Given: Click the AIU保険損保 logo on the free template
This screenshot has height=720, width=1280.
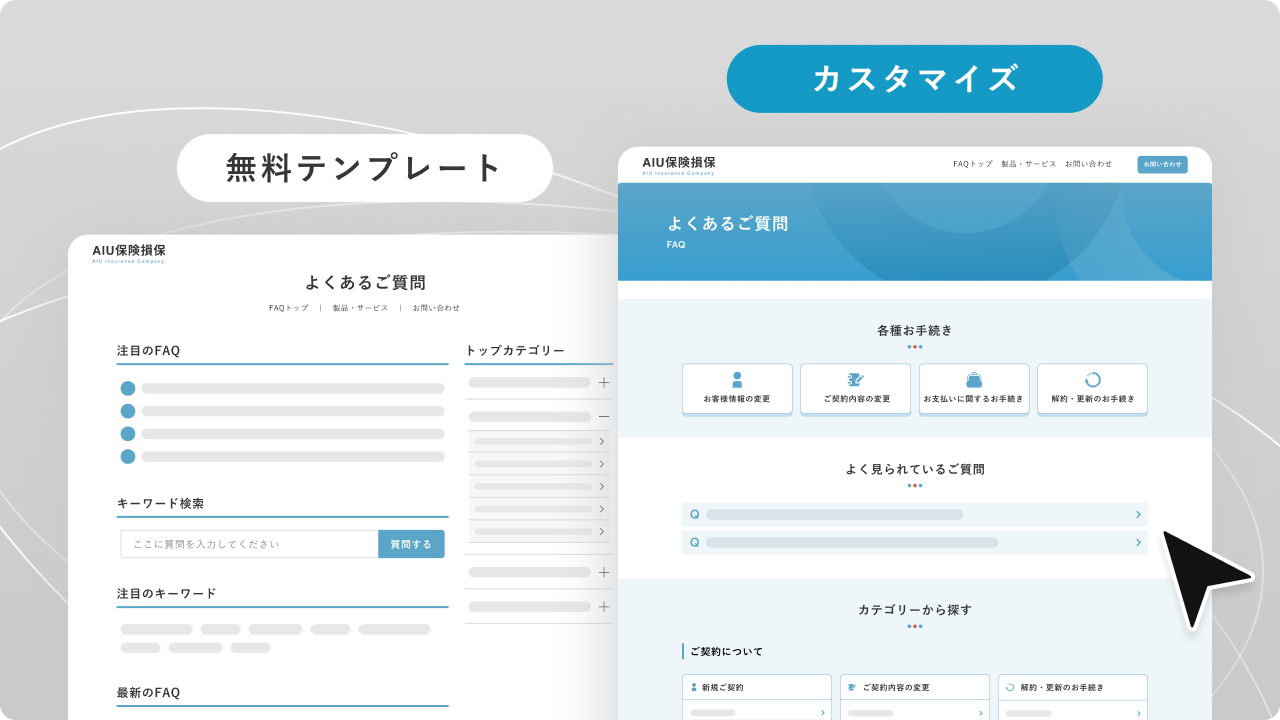Looking at the screenshot, I should coord(129,252).
